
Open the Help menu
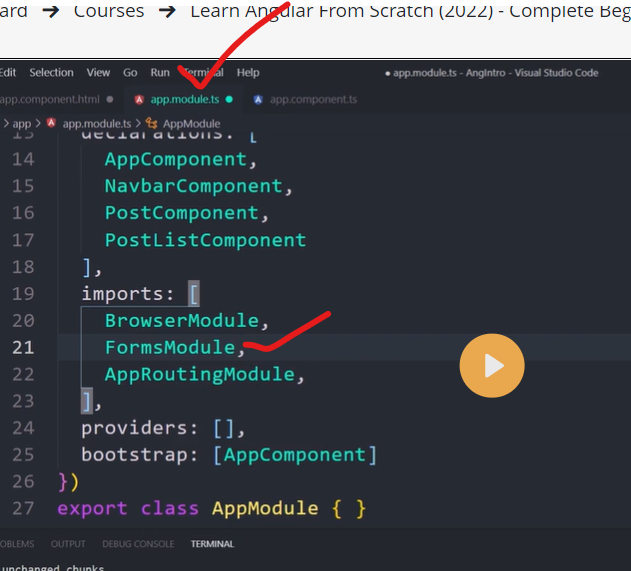pyautogui.click(x=248, y=72)
